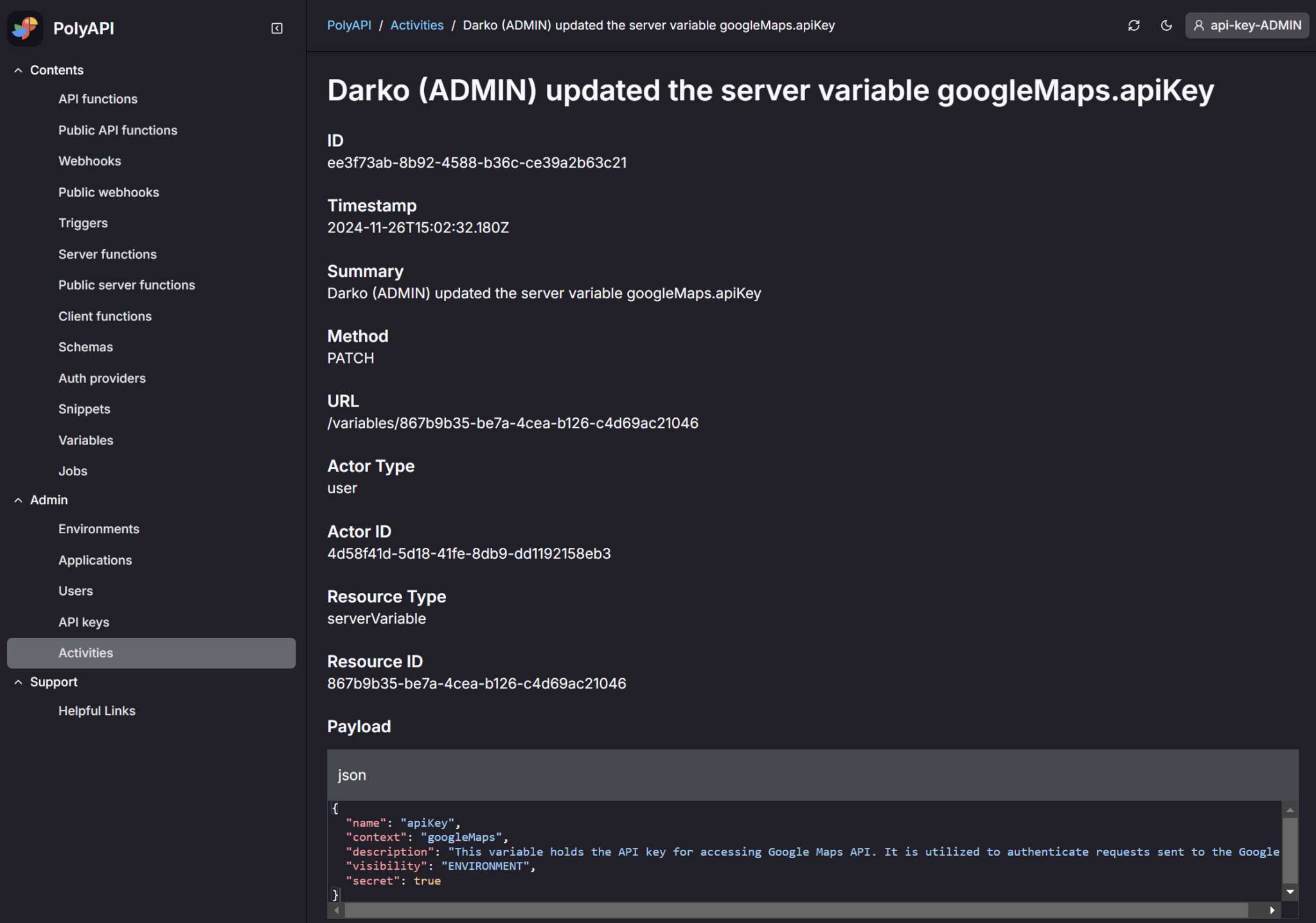
Task: Click payload vertical scrollbar down arrow
Action: 1290,892
